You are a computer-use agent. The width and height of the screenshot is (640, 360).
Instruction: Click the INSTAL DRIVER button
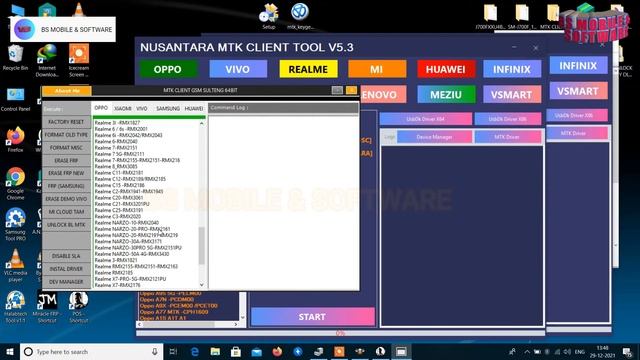[x=66, y=269]
